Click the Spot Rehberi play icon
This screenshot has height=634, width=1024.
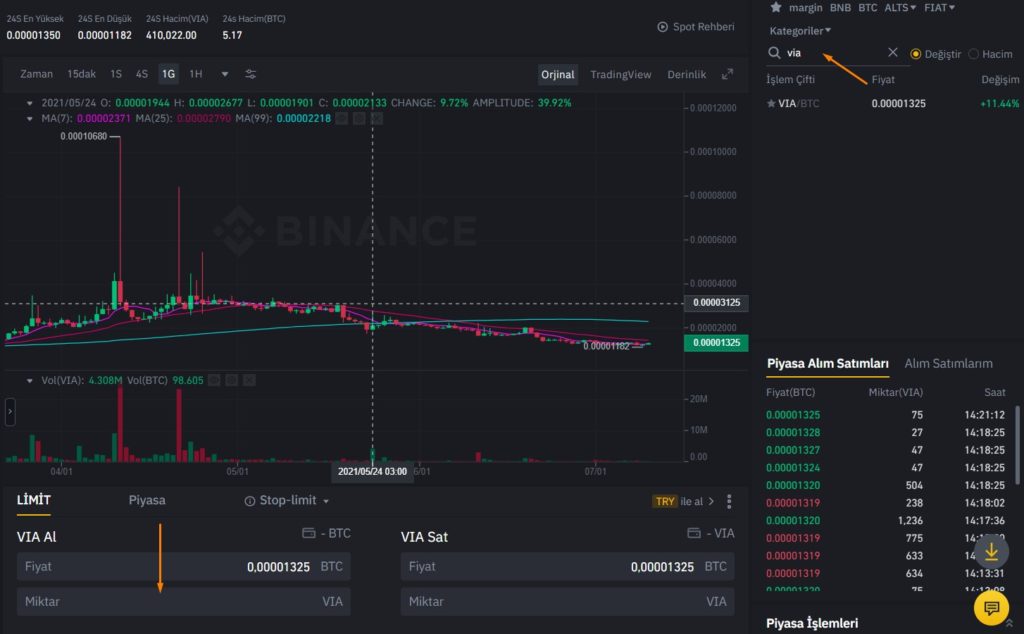pos(662,27)
